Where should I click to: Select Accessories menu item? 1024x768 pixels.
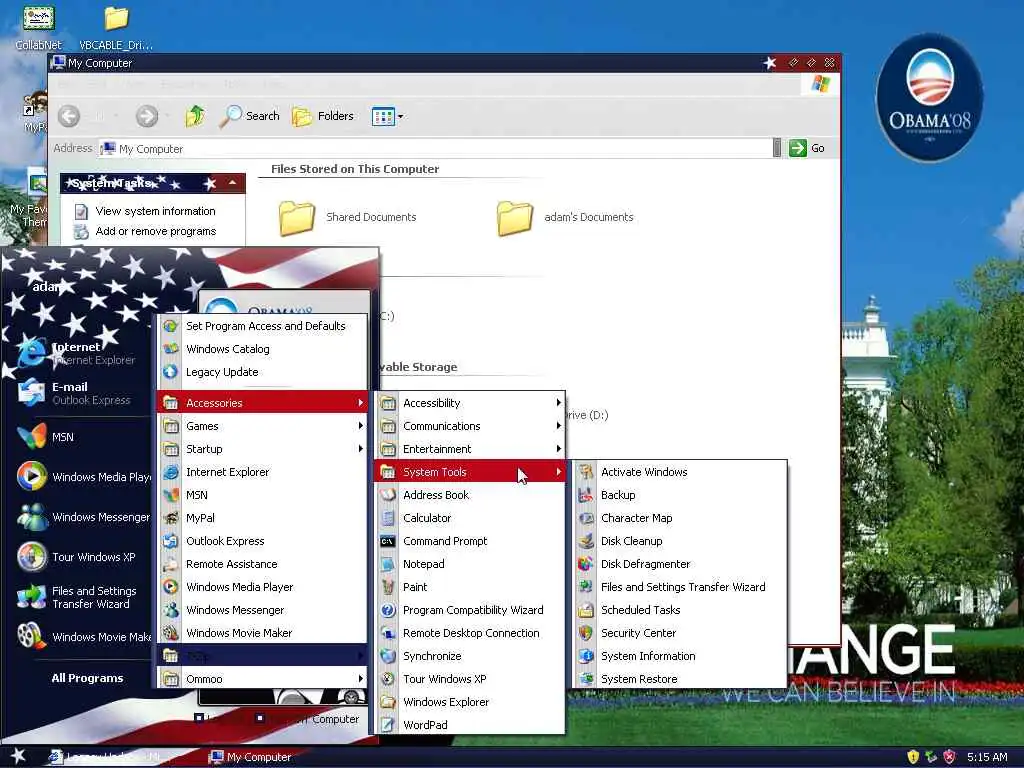pos(263,403)
